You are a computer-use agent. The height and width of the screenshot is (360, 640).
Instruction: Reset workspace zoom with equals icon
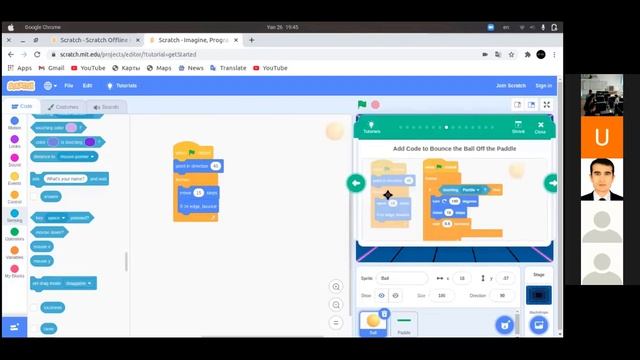[336, 323]
